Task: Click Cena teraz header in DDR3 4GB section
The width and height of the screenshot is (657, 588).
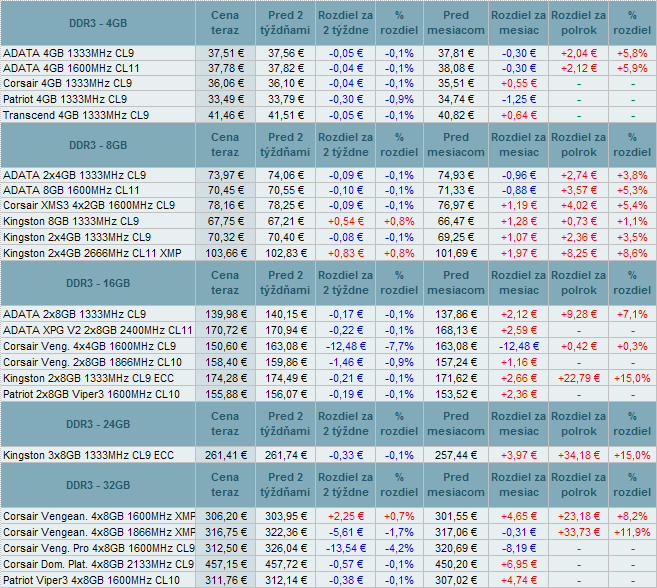Action: pyautogui.click(x=225, y=23)
